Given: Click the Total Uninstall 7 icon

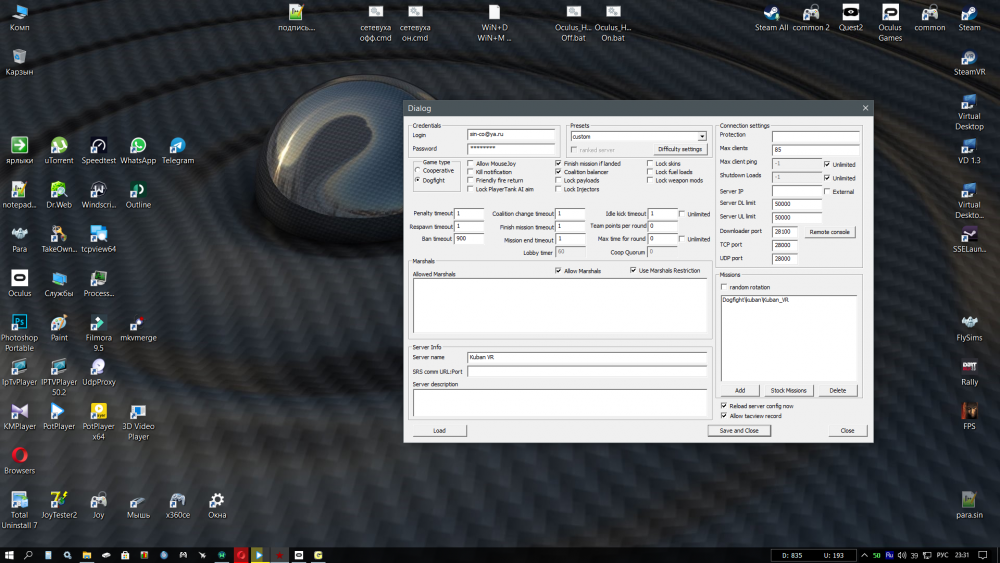Looking at the screenshot, I should [19, 500].
